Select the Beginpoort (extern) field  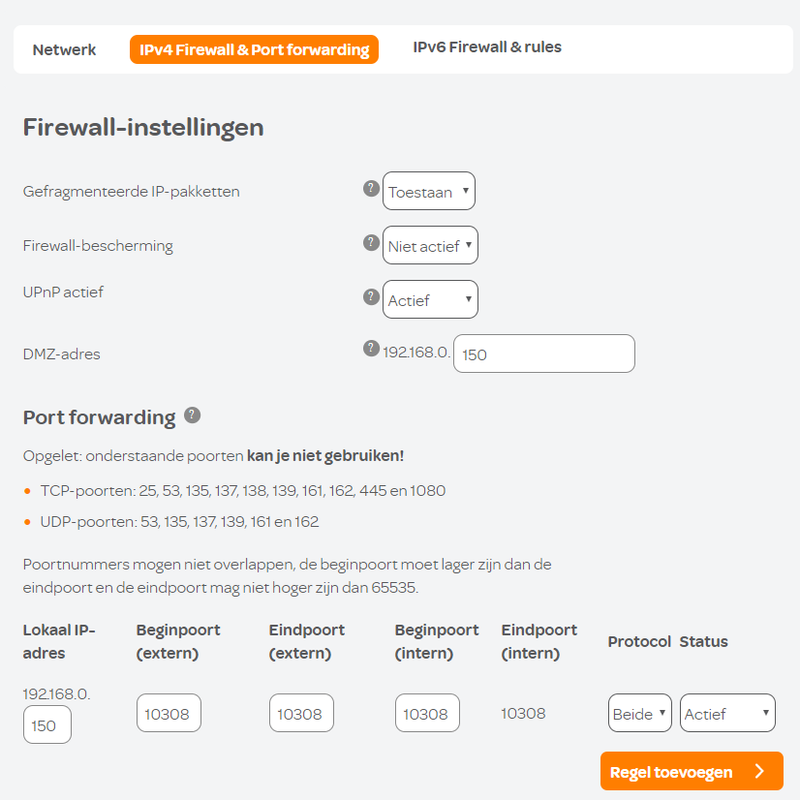click(169, 713)
